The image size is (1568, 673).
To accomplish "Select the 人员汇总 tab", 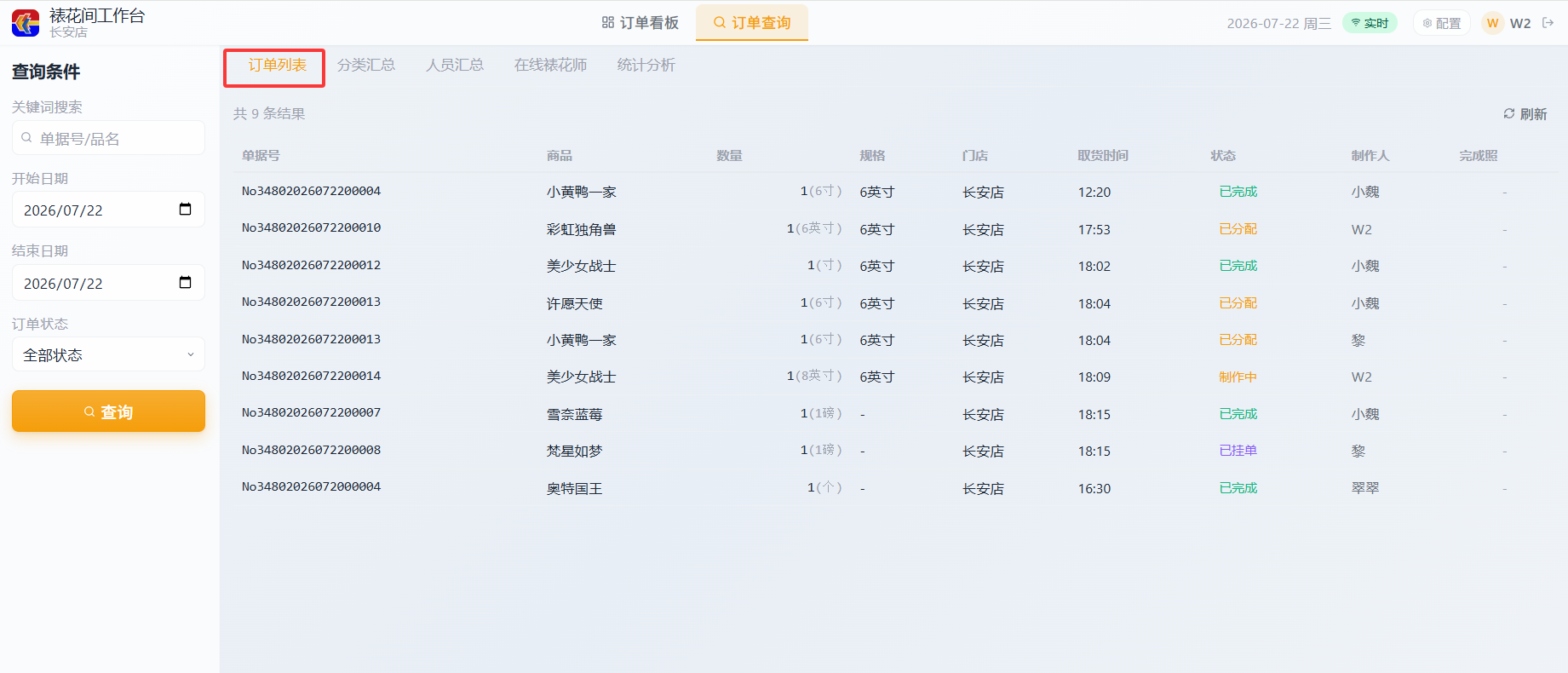I will [x=455, y=66].
